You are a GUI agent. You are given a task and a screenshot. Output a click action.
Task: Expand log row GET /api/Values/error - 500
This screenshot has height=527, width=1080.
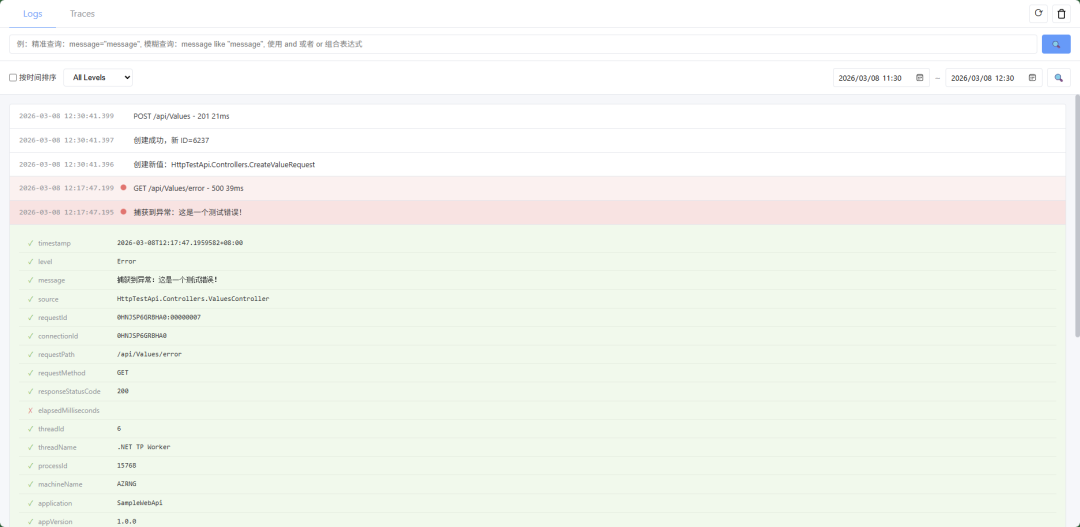point(537,188)
